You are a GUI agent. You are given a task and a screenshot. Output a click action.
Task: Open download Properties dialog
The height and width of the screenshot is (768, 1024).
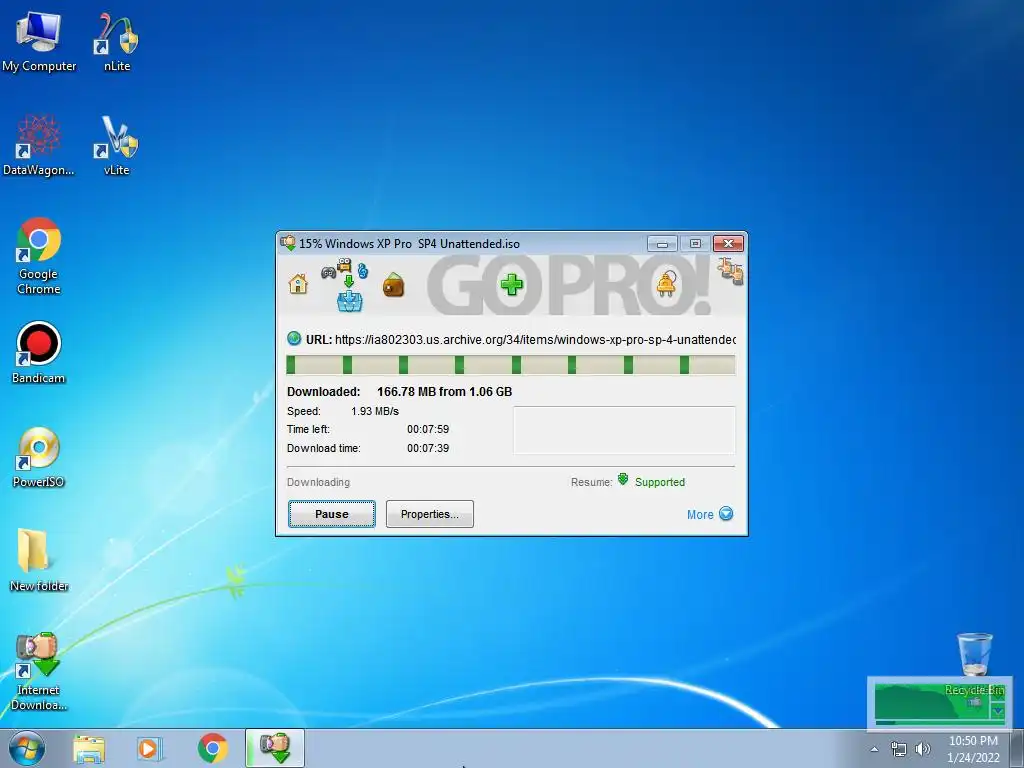(430, 514)
